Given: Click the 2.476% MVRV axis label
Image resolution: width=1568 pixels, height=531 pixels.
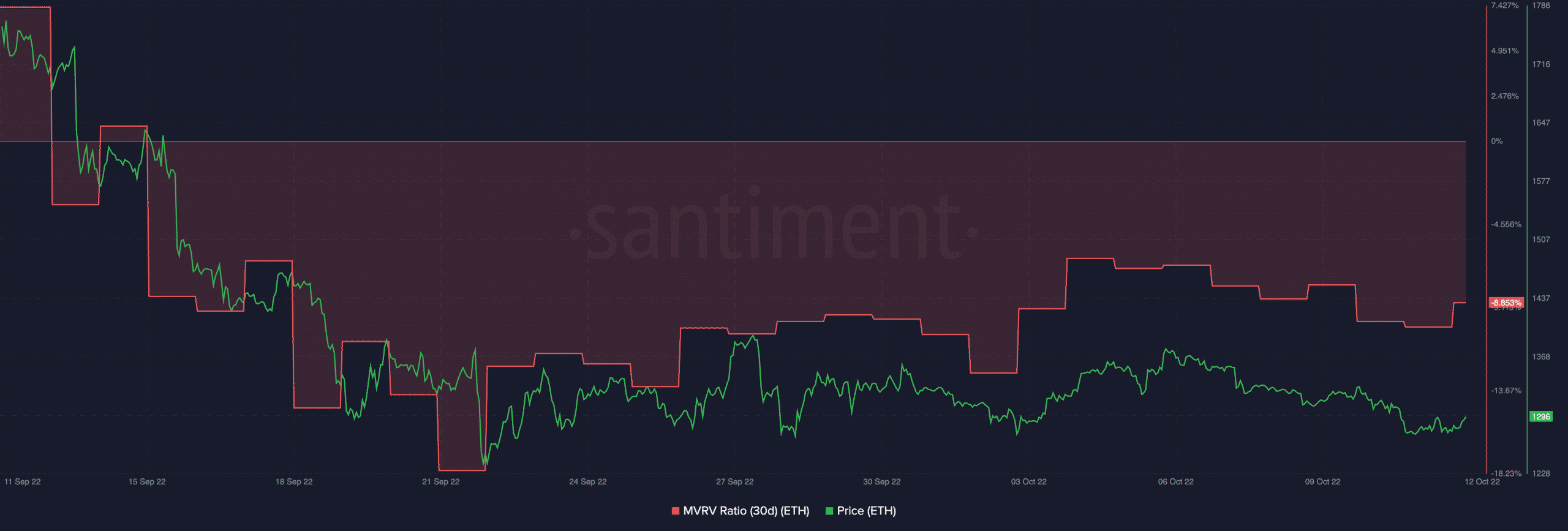Looking at the screenshot, I should pyautogui.click(x=1505, y=96).
